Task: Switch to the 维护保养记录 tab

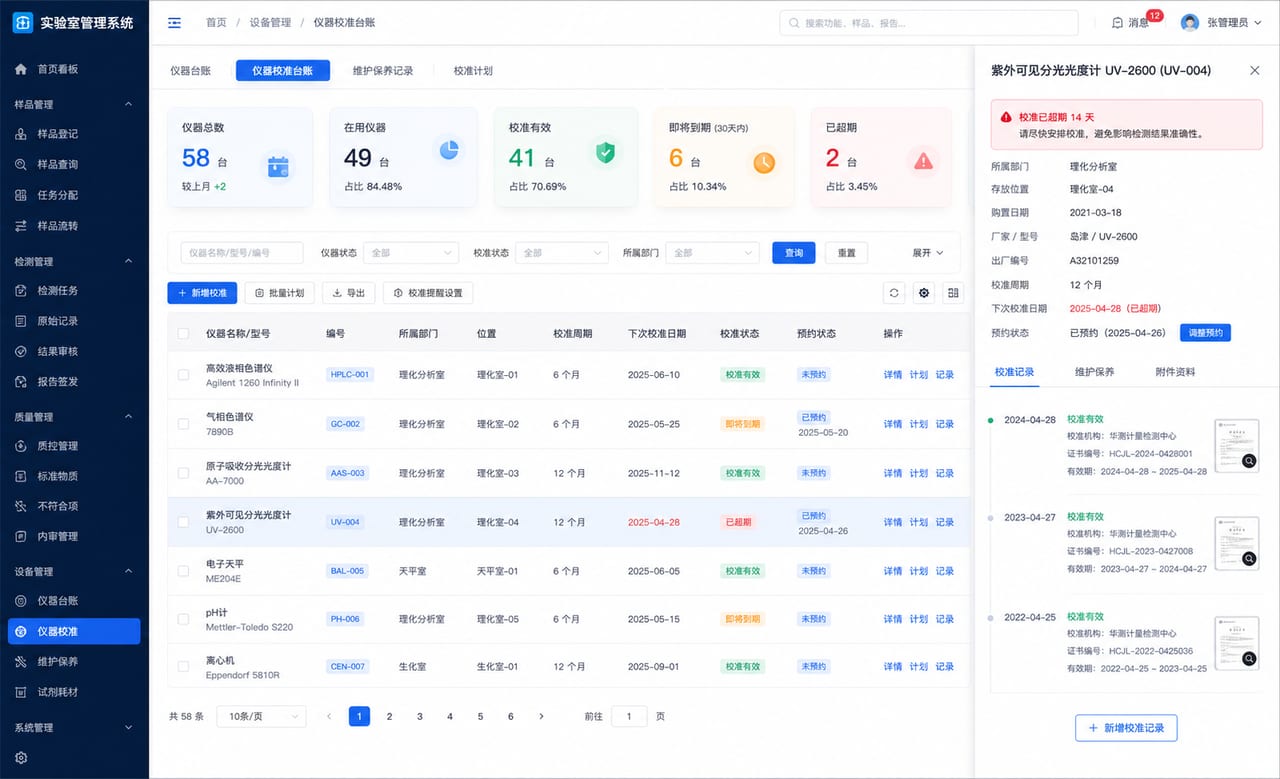Action: tap(383, 71)
